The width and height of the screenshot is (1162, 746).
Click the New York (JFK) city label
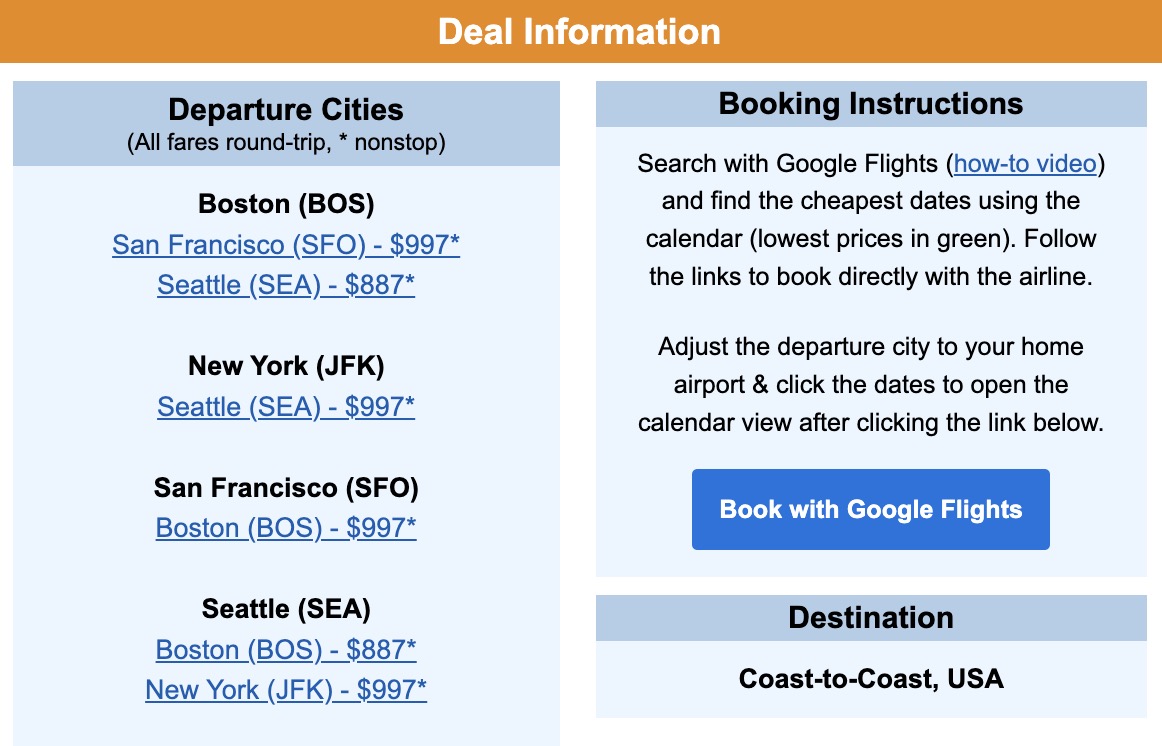click(286, 366)
